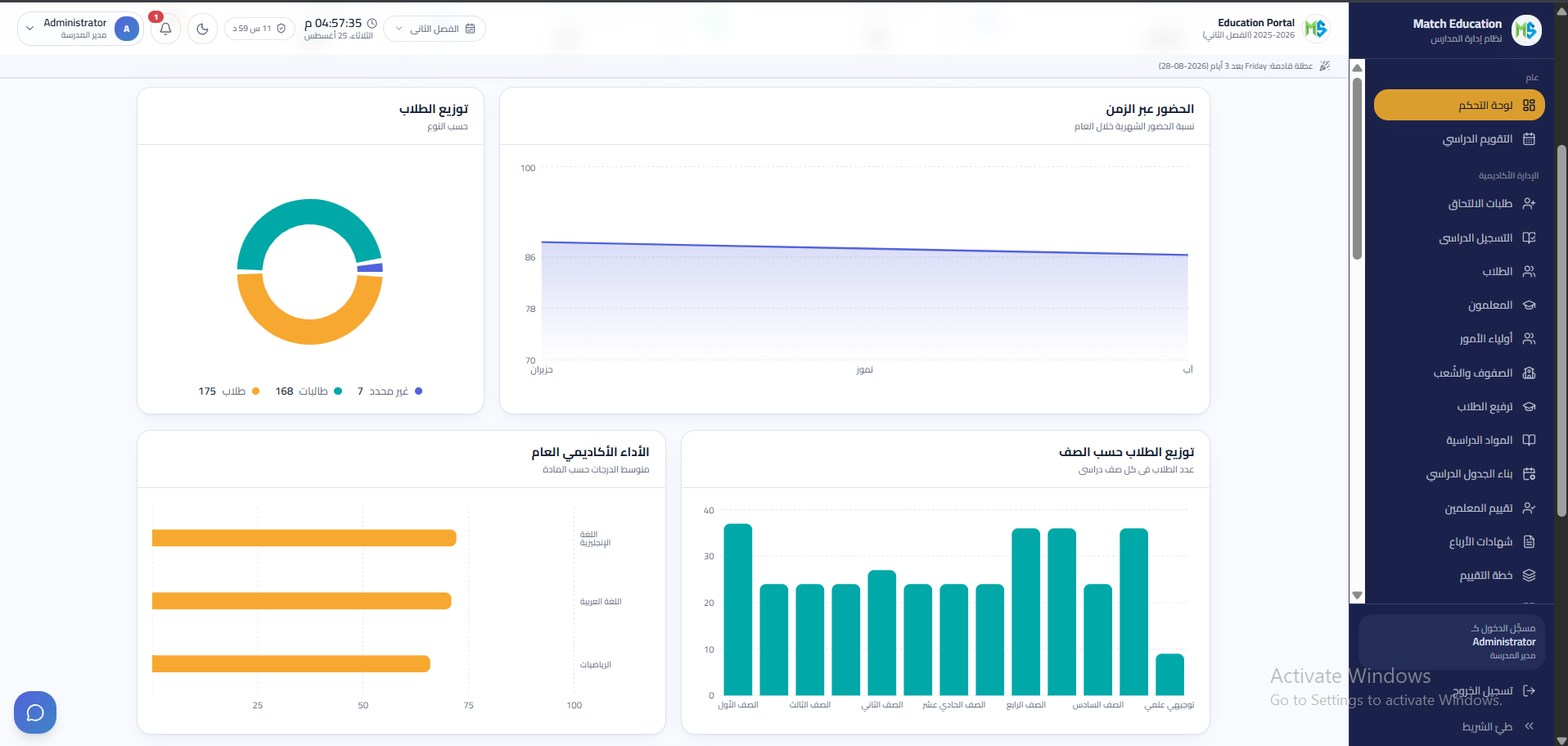Click the clock icon beside 04:57:35
Viewport: 1568px width, 746px height.
372,23
